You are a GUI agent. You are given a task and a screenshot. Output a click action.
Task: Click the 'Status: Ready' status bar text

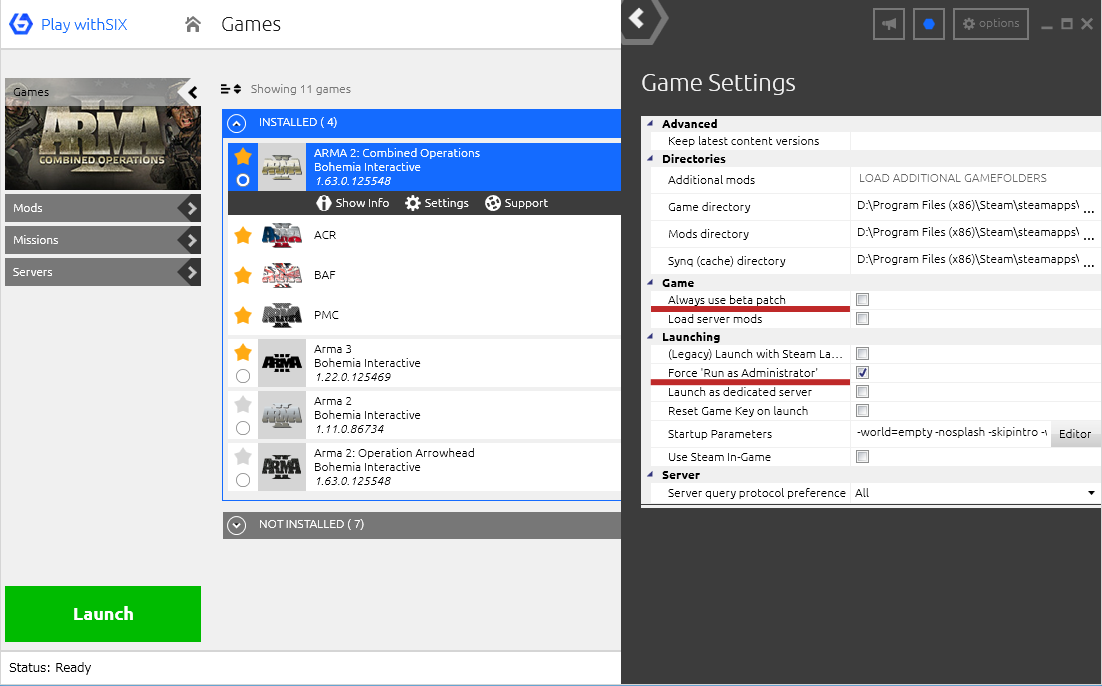click(x=50, y=668)
